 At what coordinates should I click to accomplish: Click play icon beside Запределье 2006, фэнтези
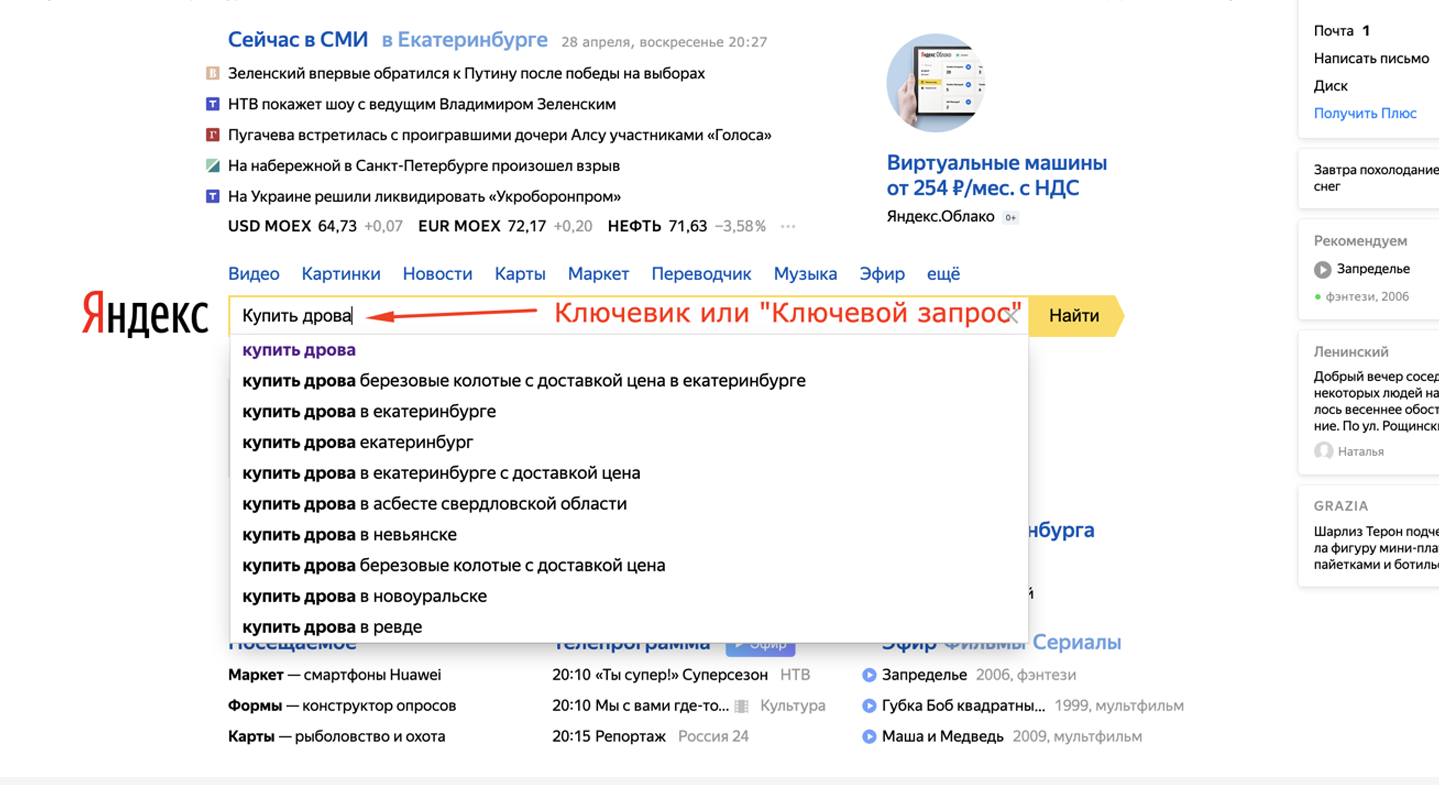pos(869,675)
